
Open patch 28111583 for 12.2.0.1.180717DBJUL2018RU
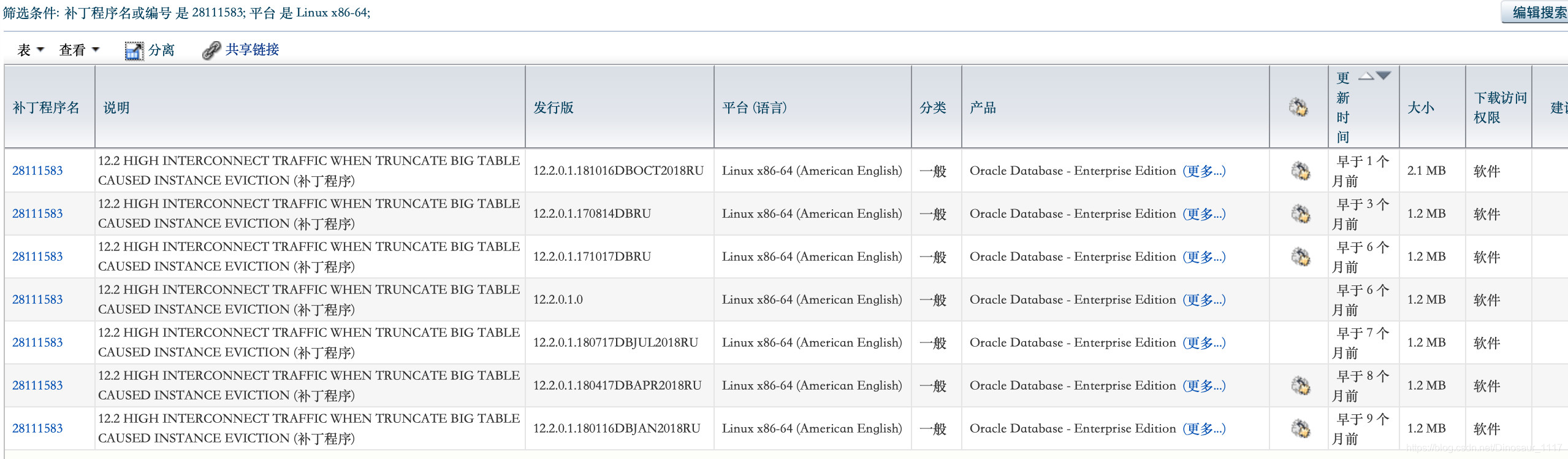37,342
